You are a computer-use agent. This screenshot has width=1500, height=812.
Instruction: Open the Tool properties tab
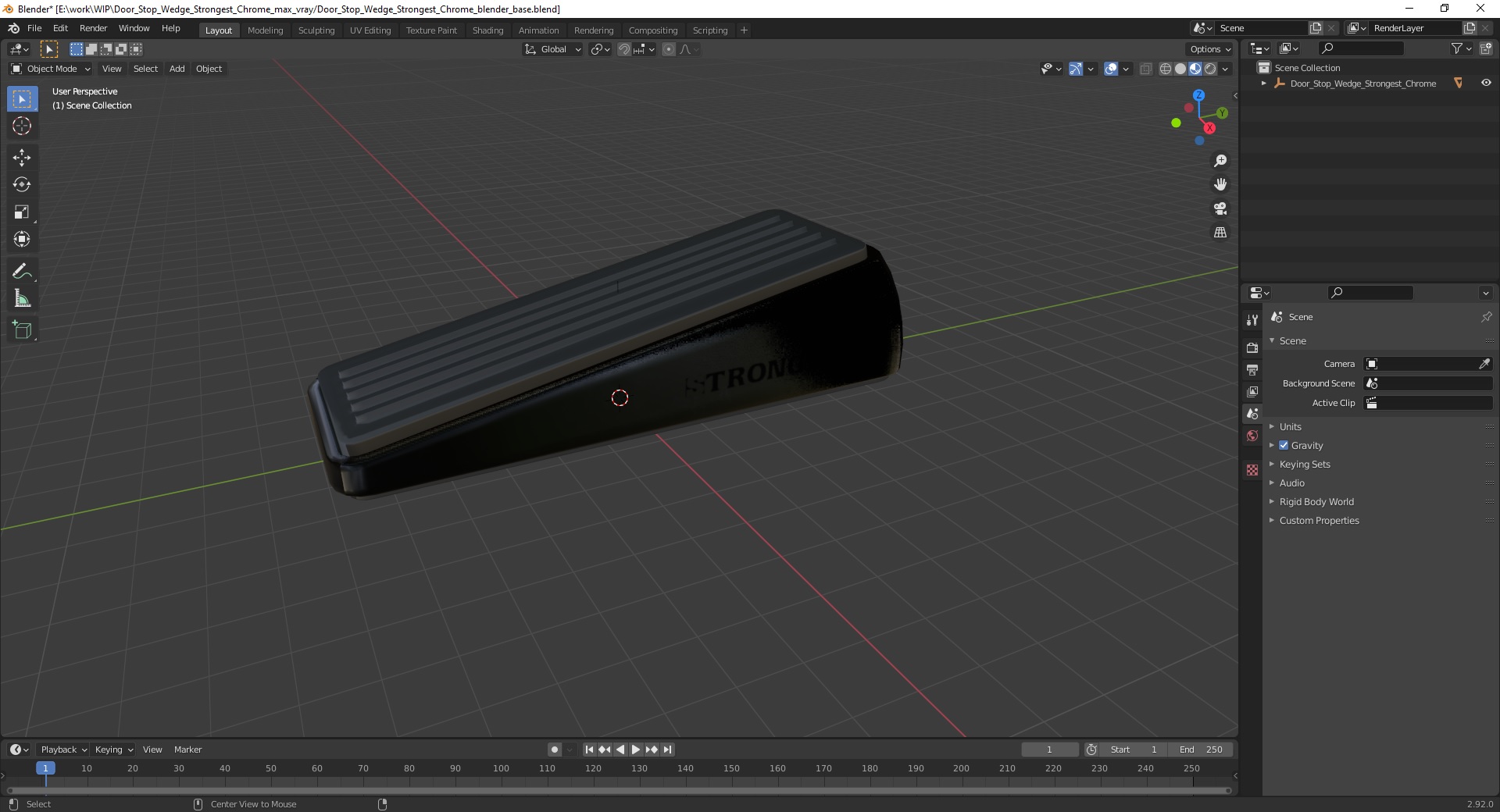(1252, 320)
